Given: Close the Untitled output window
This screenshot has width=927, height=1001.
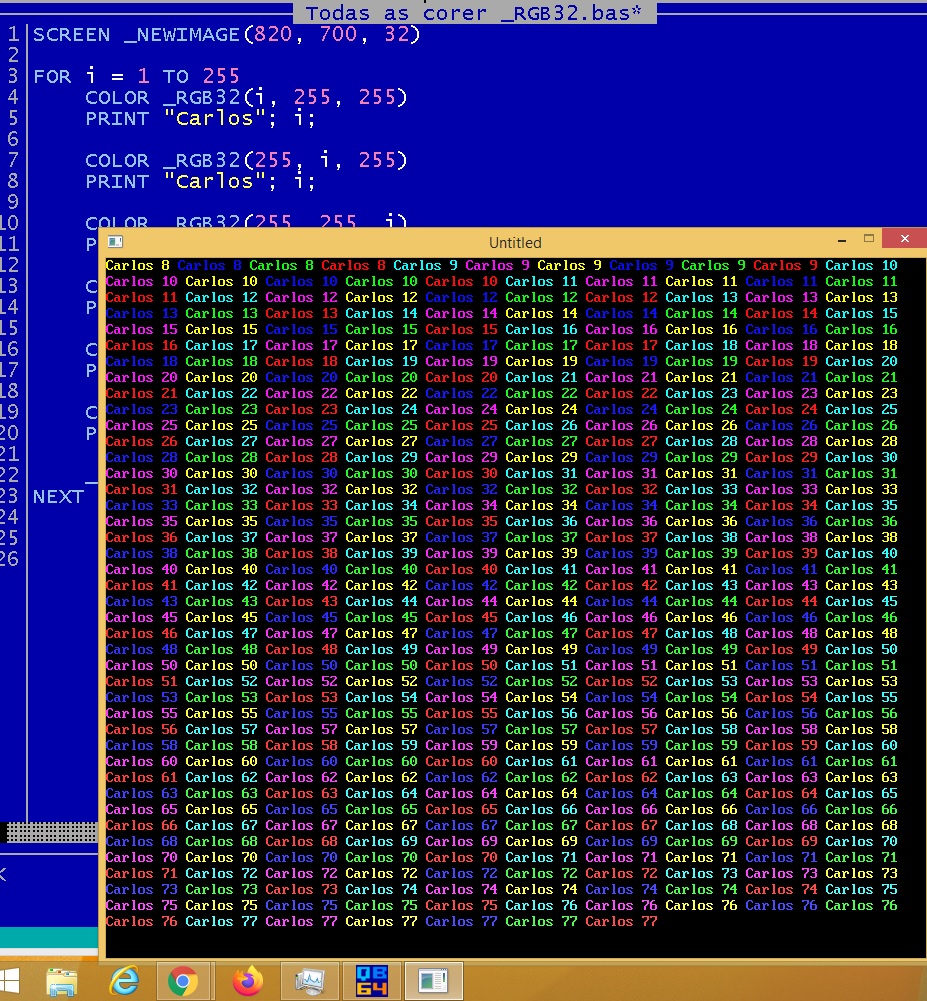Looking at the screenshot, I should tap(904, 240).
